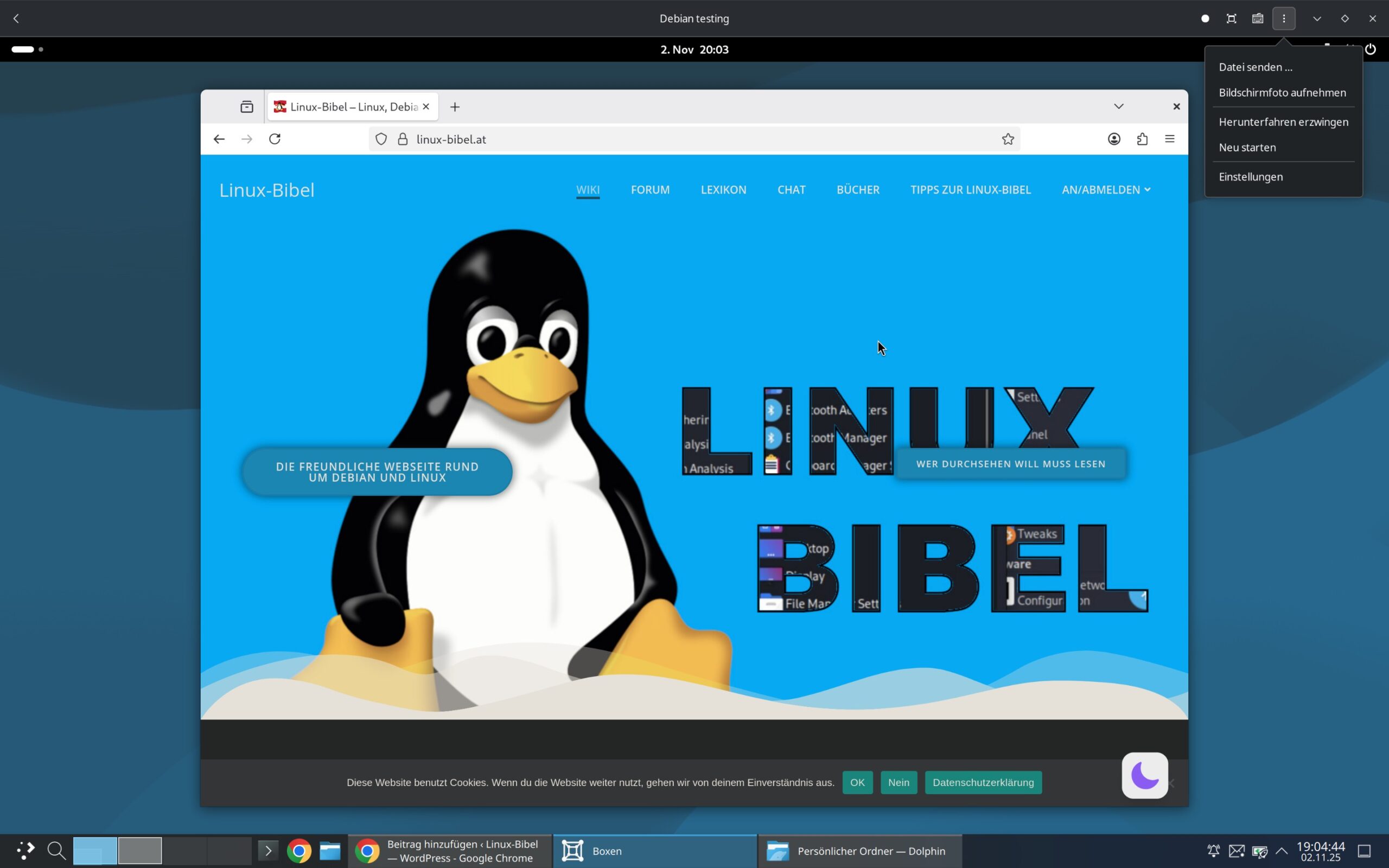Toggle fullscreen in Boxen header bar

1231,18
